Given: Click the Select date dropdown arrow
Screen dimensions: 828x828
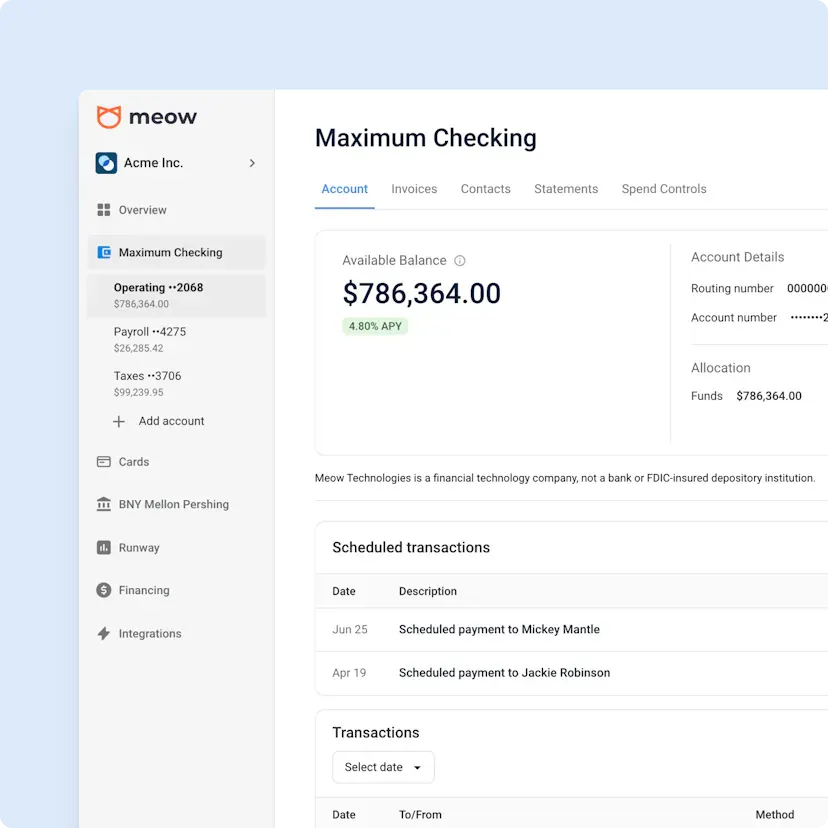Looking at the screenshot, I should (417, 768).
